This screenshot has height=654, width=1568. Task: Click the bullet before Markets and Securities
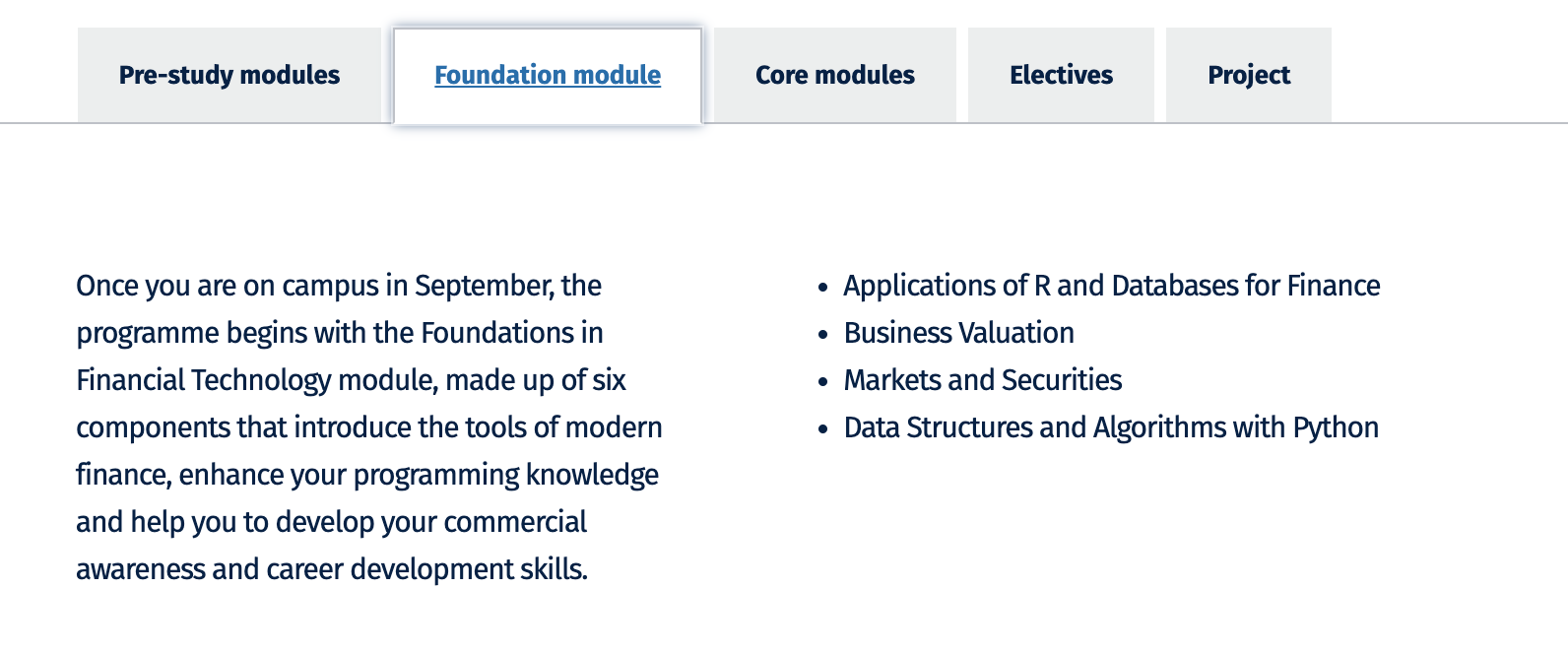pos(823,382)
